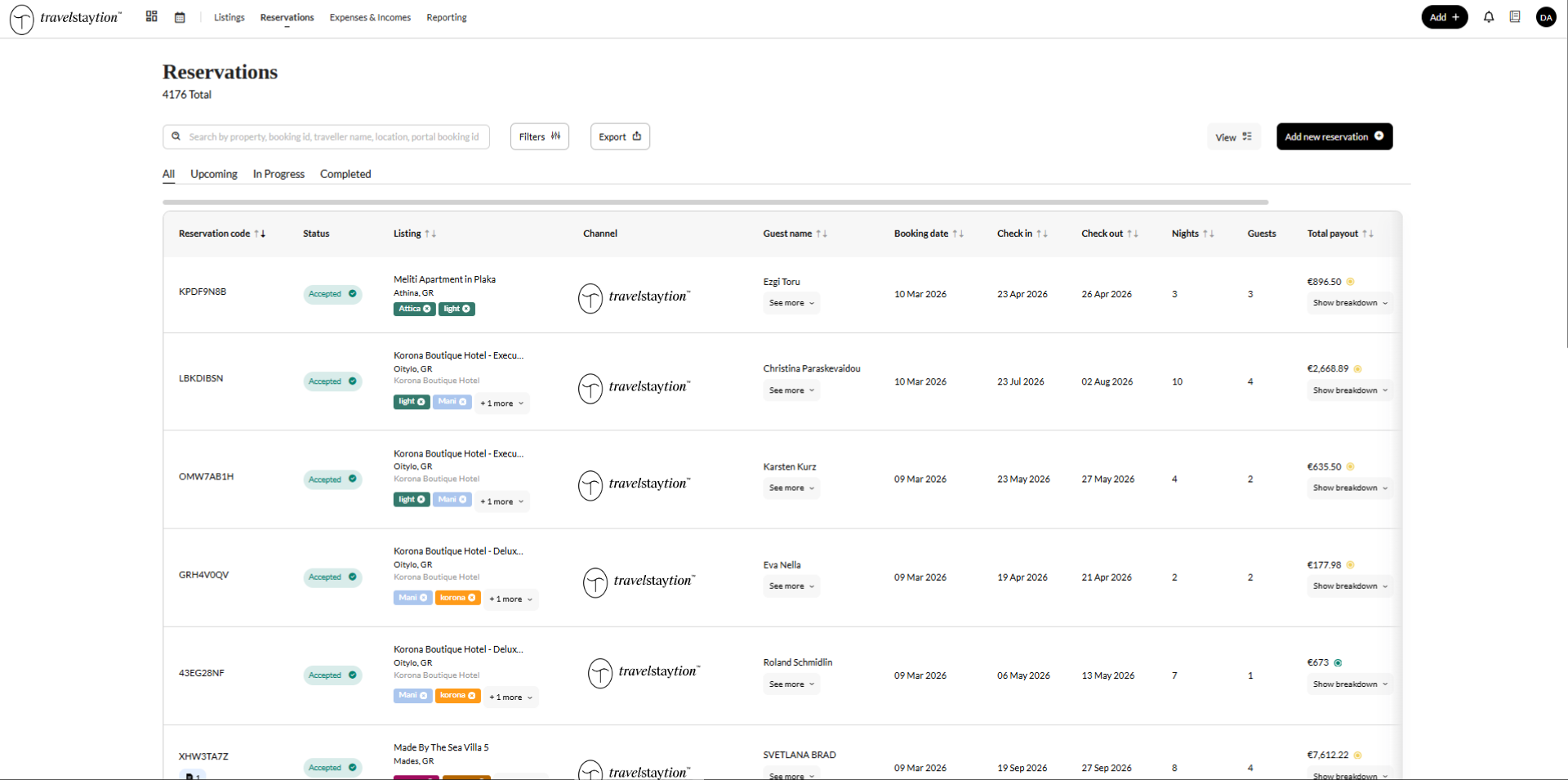Click the horizontal scrollbar above table
Screen dimensions: 1568x780
coord(715,202)
